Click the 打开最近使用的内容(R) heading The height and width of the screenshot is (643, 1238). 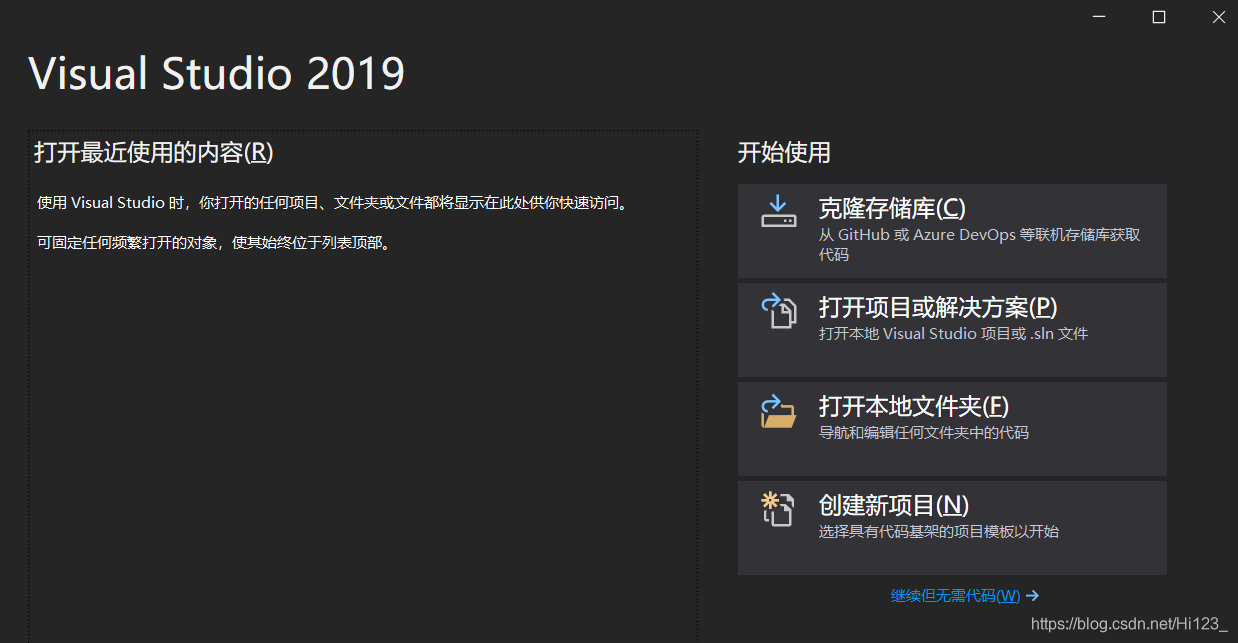coord(154,152)
